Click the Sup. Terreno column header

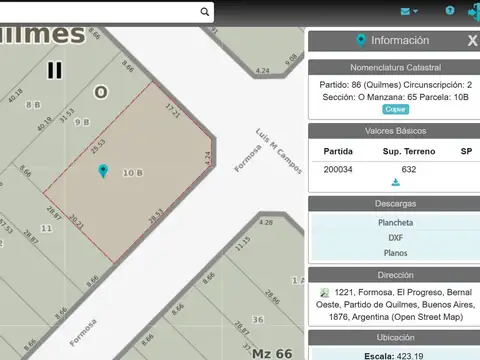[x=409, y=151]
